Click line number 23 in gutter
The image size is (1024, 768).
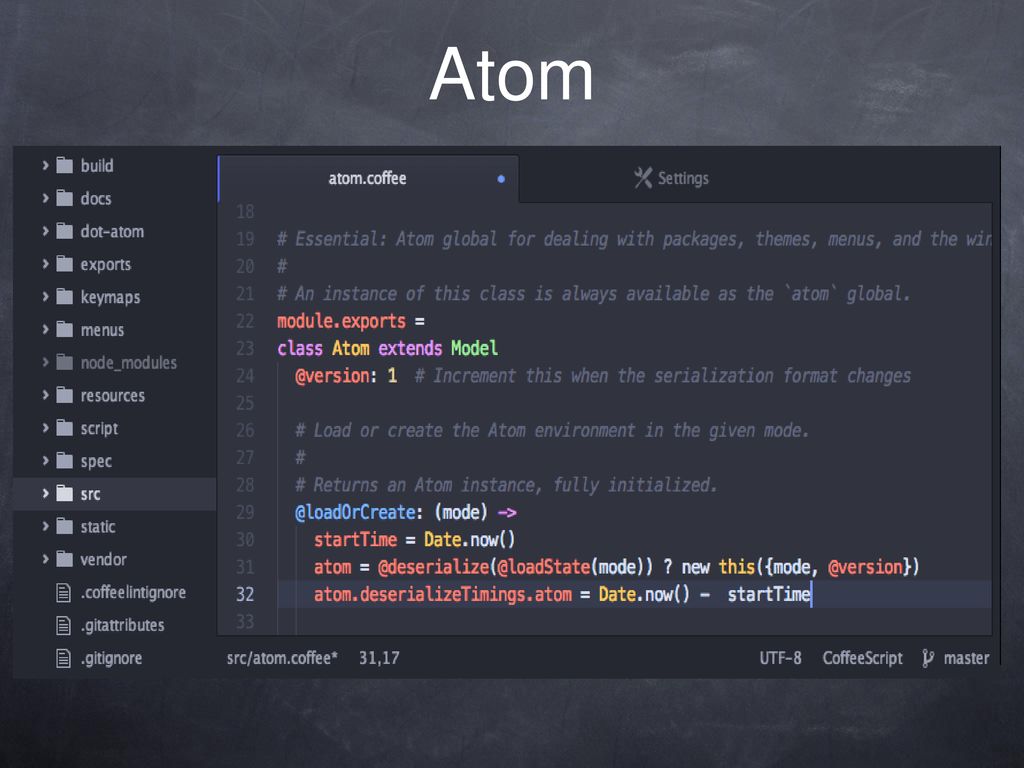tap(245, 348)
